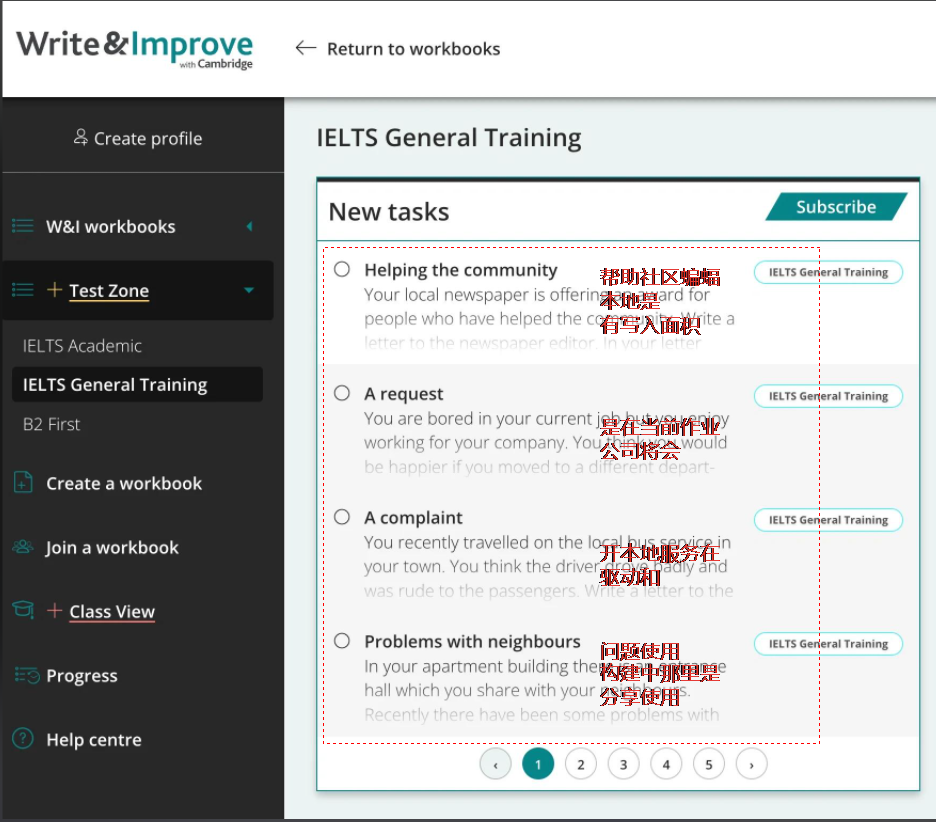Viewport: 936px width, 822px height.
Task: Open Helping the community task title
Action: pyautogui.click(x=461, y=270)
